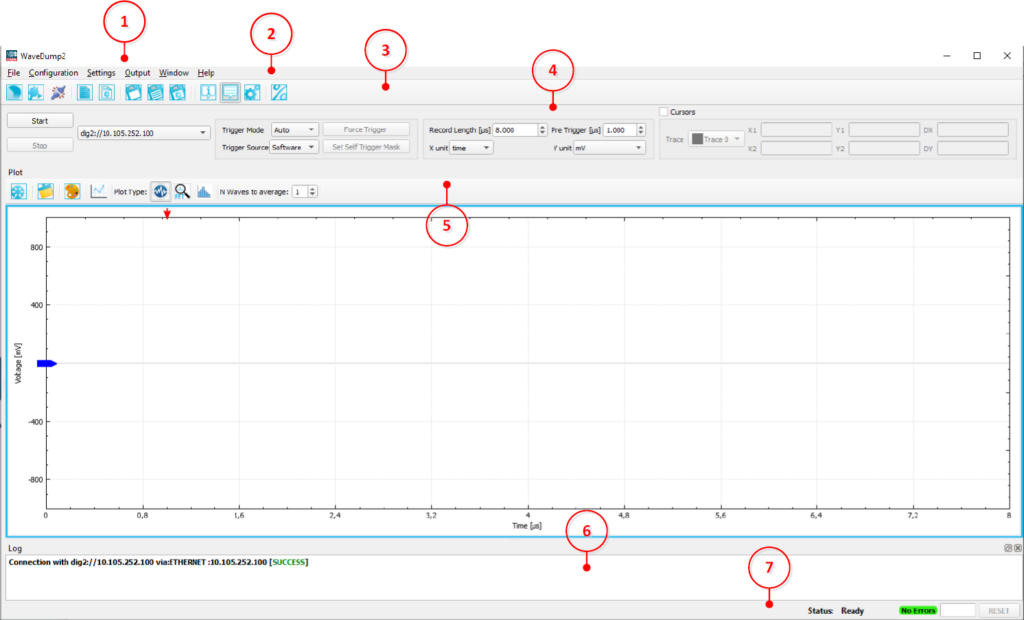Open the X unit dropdown
The height and width of the screenshot is (620, 1024).
point(472,148)
